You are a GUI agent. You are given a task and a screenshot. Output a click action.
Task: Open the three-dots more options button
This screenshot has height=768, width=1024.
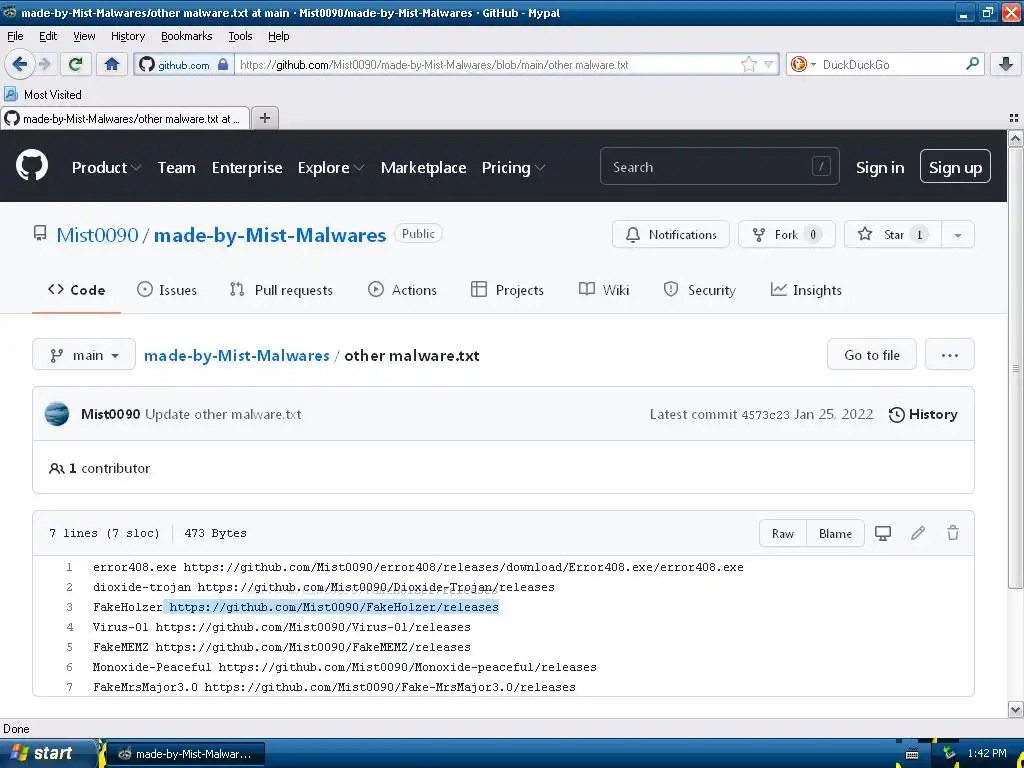(950, 355)
